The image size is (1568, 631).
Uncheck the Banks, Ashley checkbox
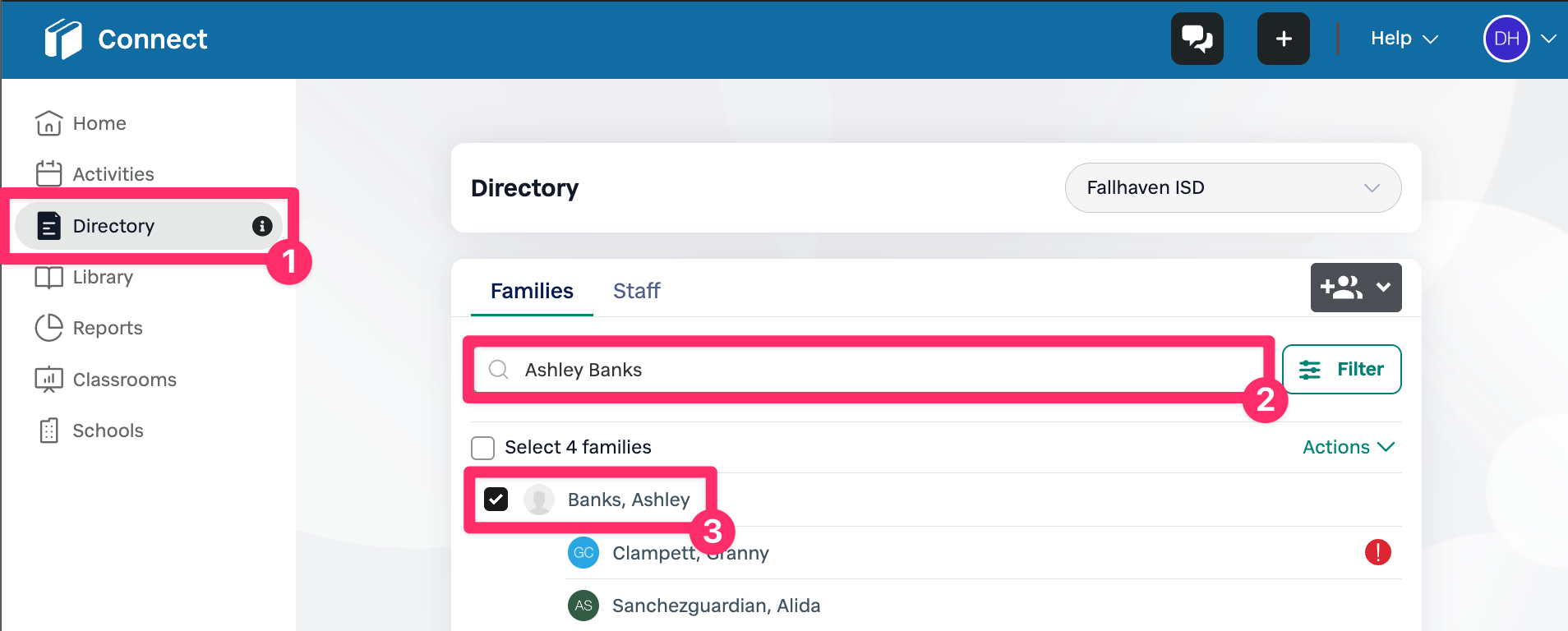point(496,500)
